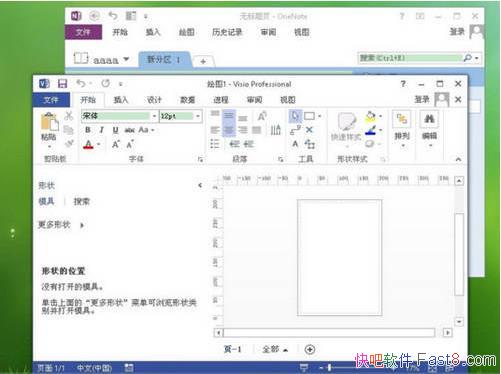Open the 排列 Arrange dropdown
The width and height of the screenshot is (501, 374).
tap(402, 129)
